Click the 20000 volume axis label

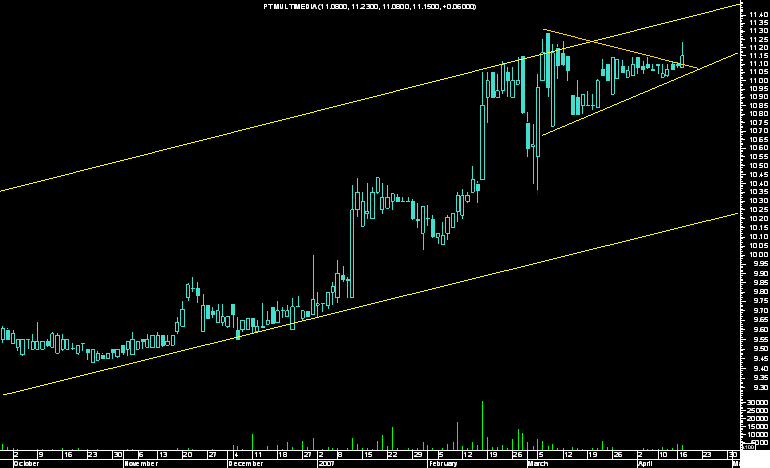pyautogui.click(x=758, y=418)
